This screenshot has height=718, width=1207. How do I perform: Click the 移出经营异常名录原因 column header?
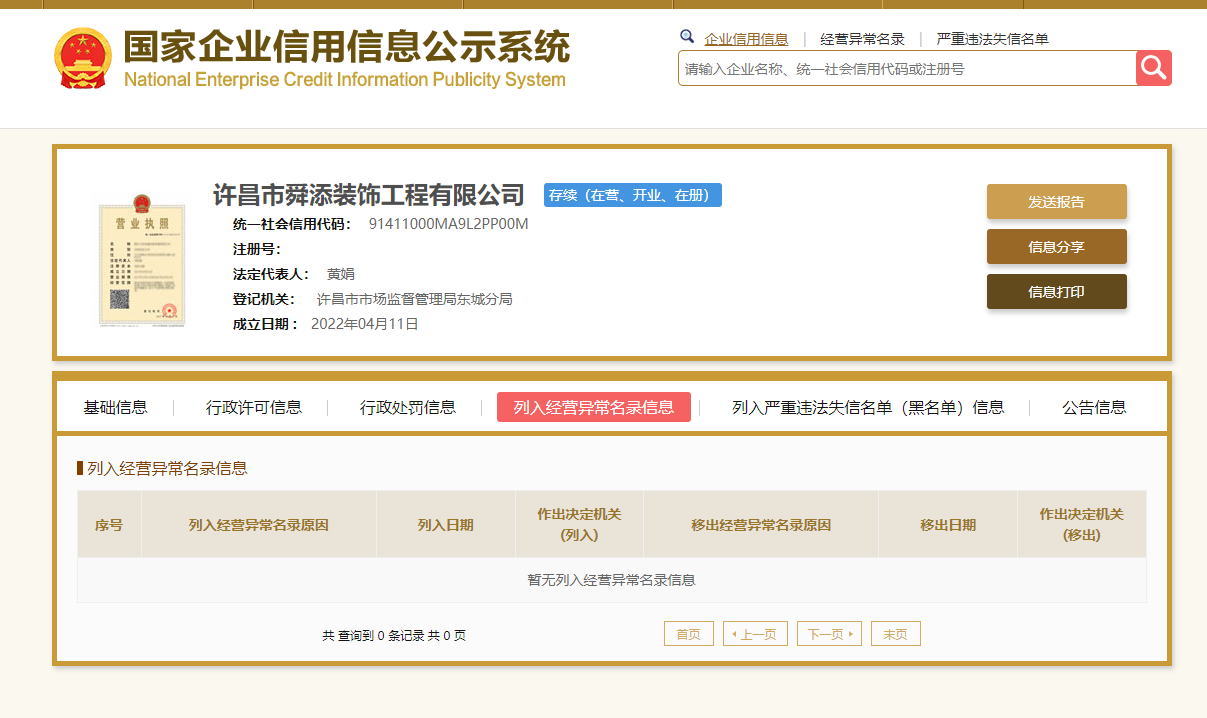[x=761, y=524]
